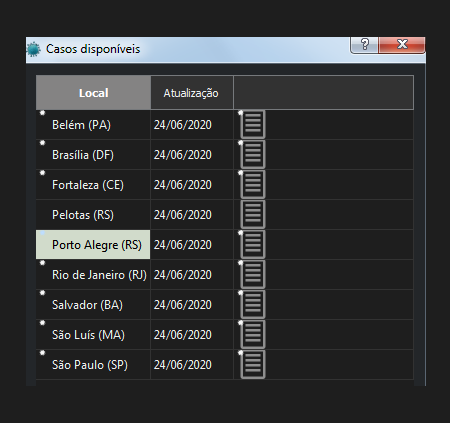This screenshot has height=423, width=450.
Task: Select the São Paulo (SP) location cell
Action: (x=93, y=365)
